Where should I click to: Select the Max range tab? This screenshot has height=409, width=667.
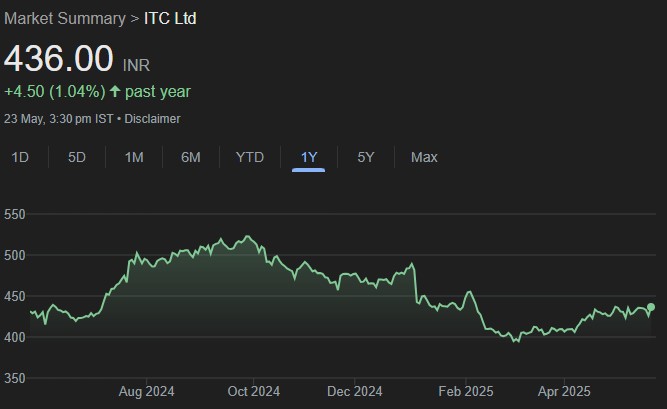pos(424,157)
